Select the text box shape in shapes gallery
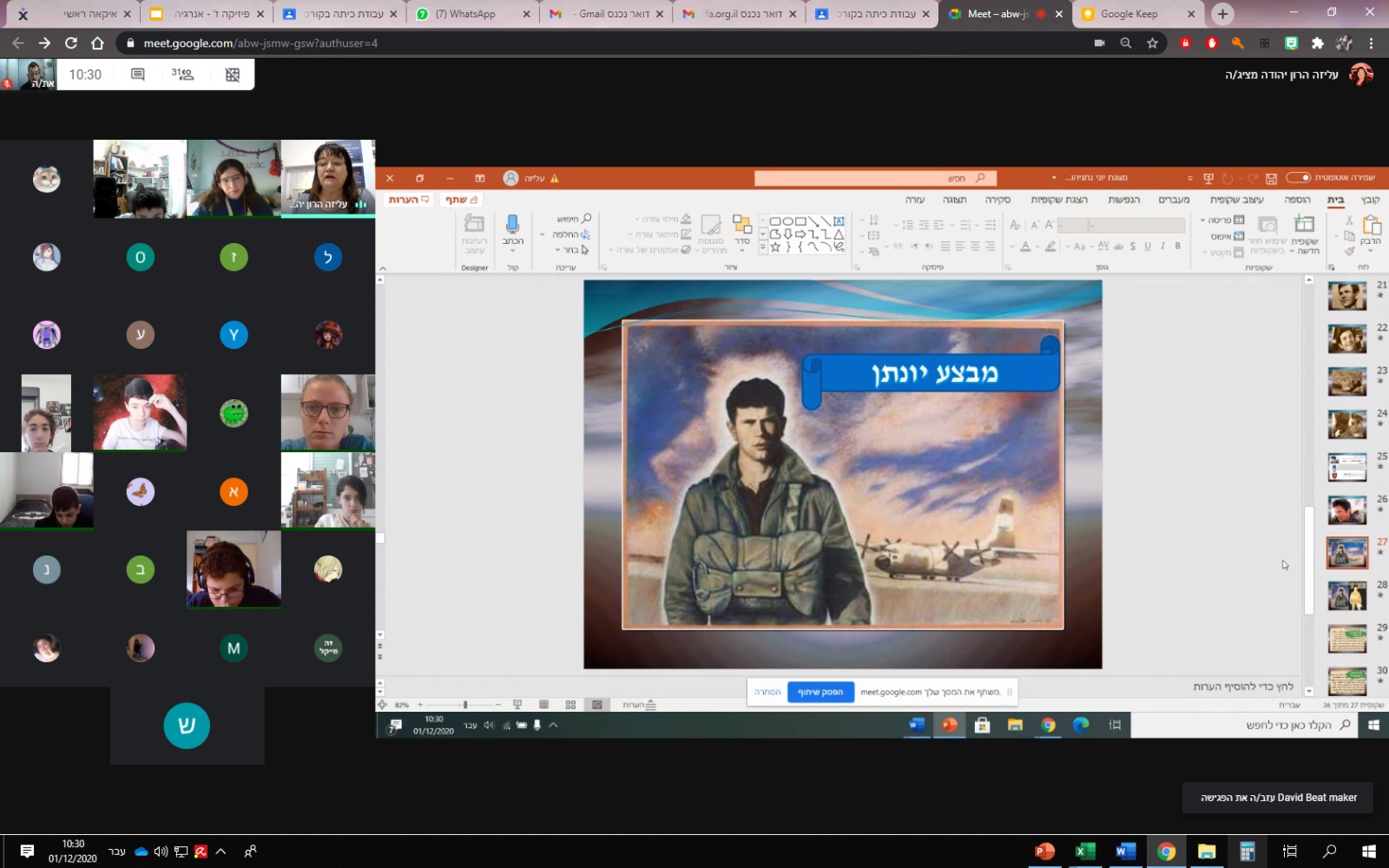The height and width of the screenshot is (868, 1389). point(838,221)
